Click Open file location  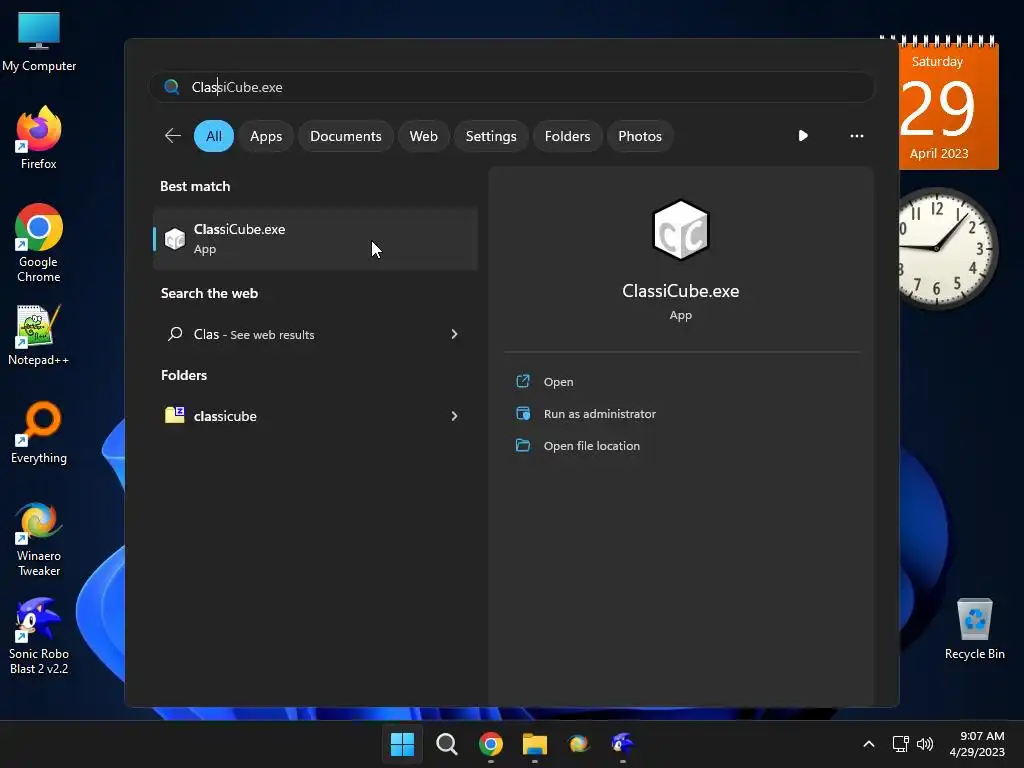[x=592, y=445]
